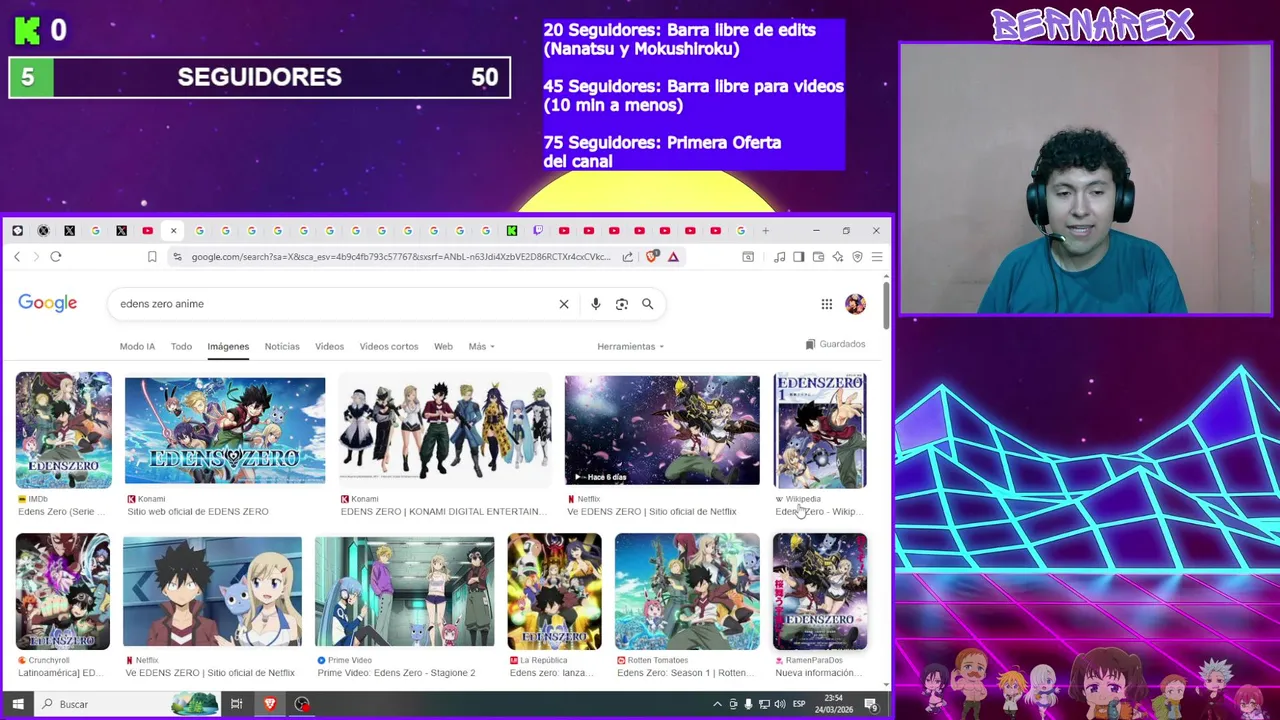This screenshot has width=1280, height=720.
Task: Open the Prime Video Stagione 2 image
Action: 404,591
